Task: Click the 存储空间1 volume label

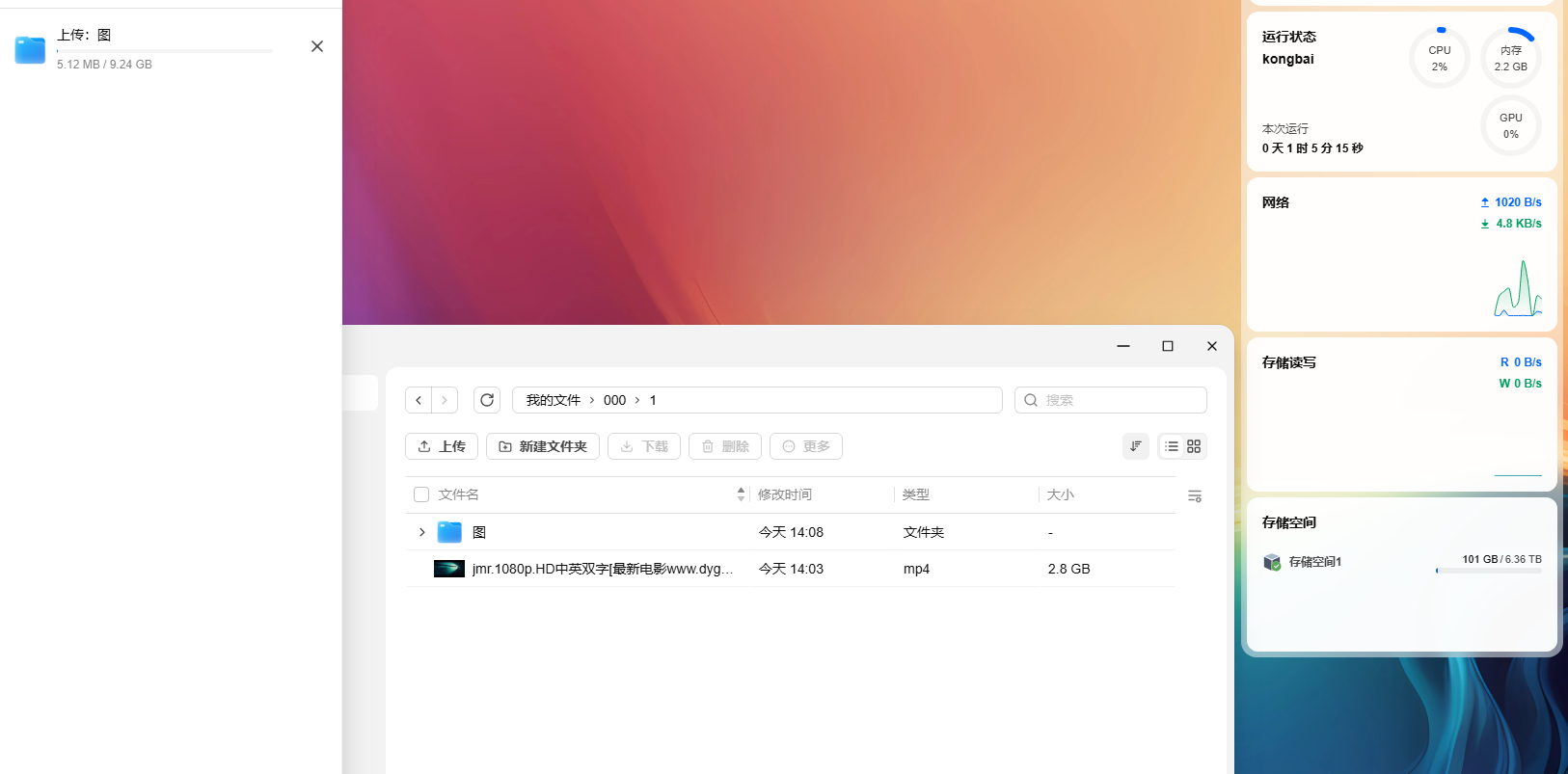Action: tap(1315, 562)
